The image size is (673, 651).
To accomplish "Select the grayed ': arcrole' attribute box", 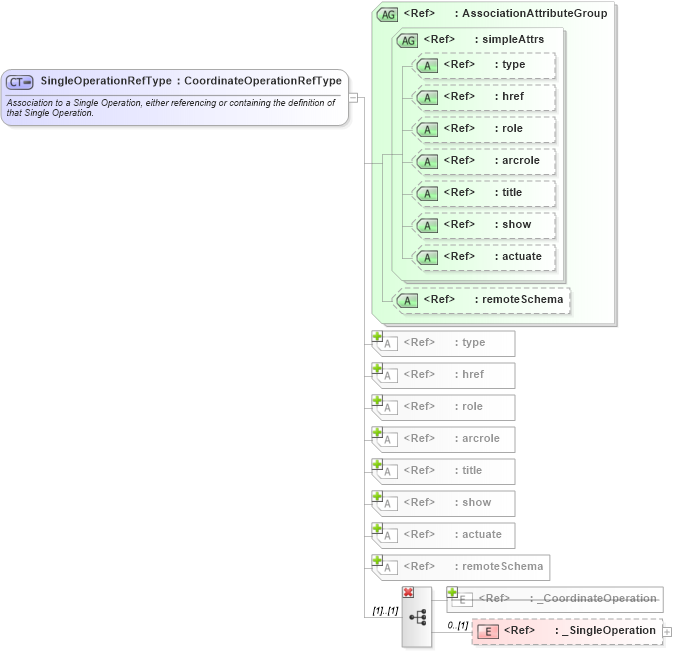I will [443, 439].
